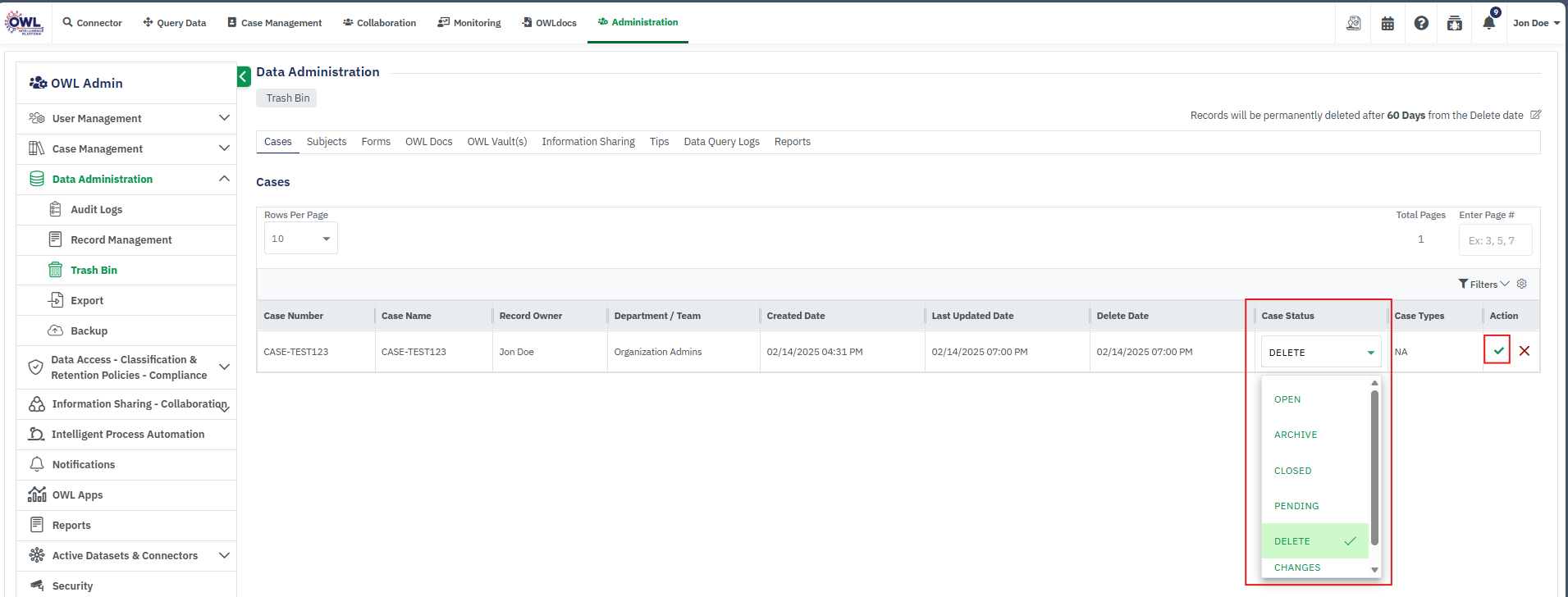The width and height of the screenshot is (1568, 597).
Task: Click the green checkmark to confirm status
Action: tap(1498, 351)
